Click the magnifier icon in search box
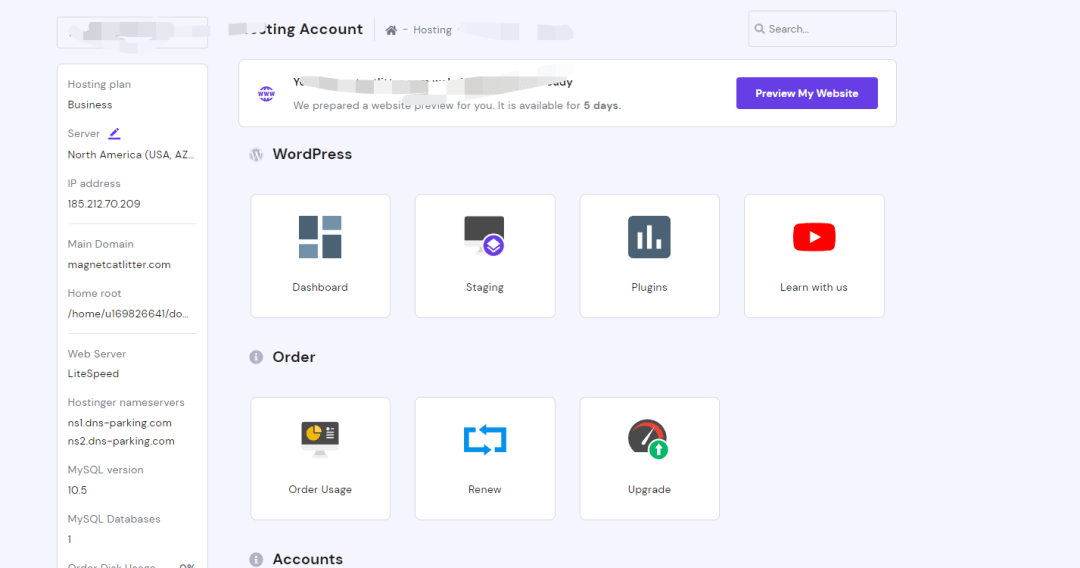Screen dimensions: 1080x568 pos(760,29)
